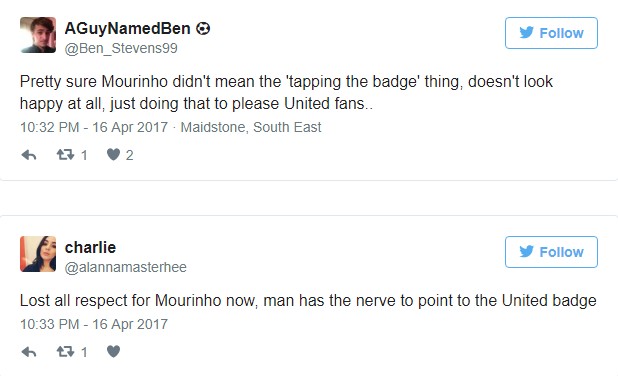
Task: Open the 10:32 PM - 16 Apr 2017 timestamp
Action: click(94, 127)
